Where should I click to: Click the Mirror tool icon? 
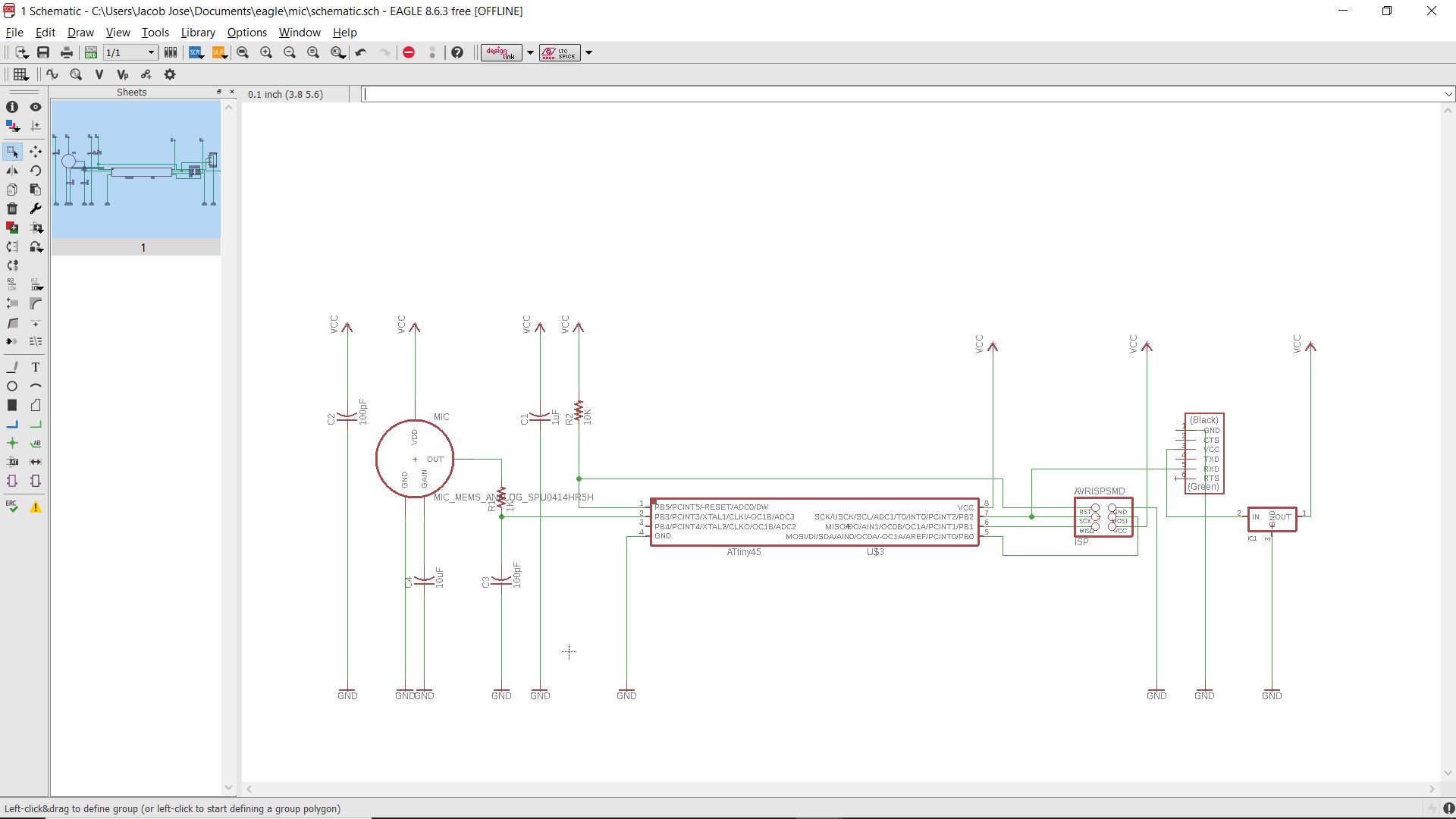[x=12, y=171]
